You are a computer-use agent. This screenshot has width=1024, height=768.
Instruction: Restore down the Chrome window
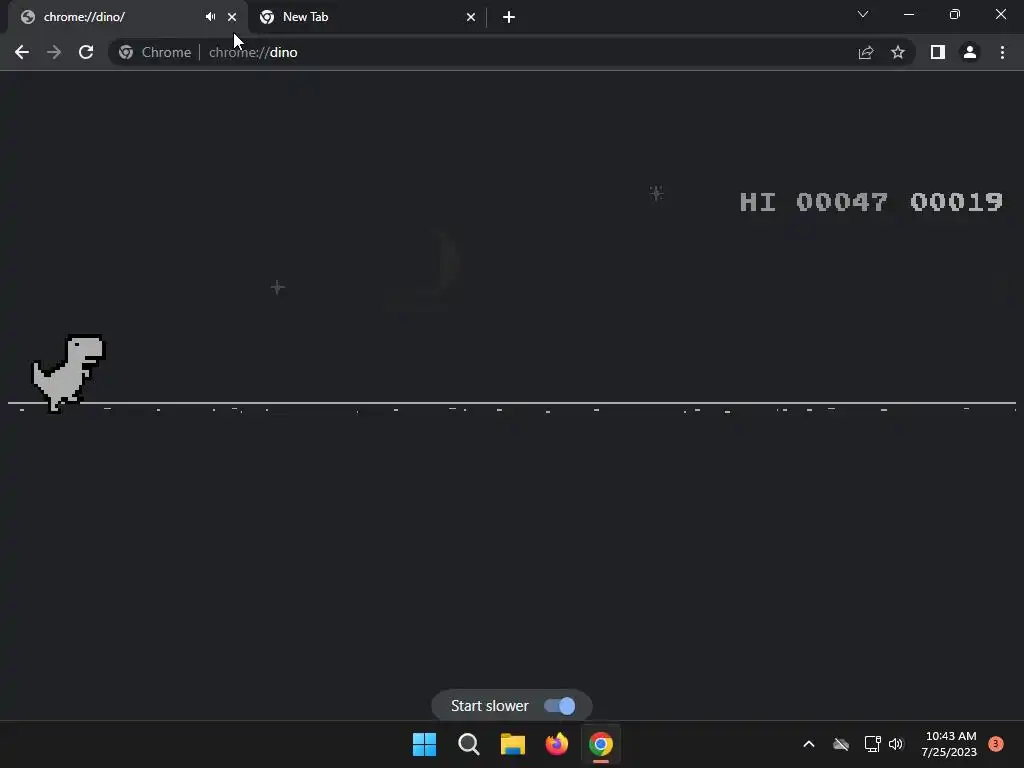pyautogui.click(x=955, y=14)
